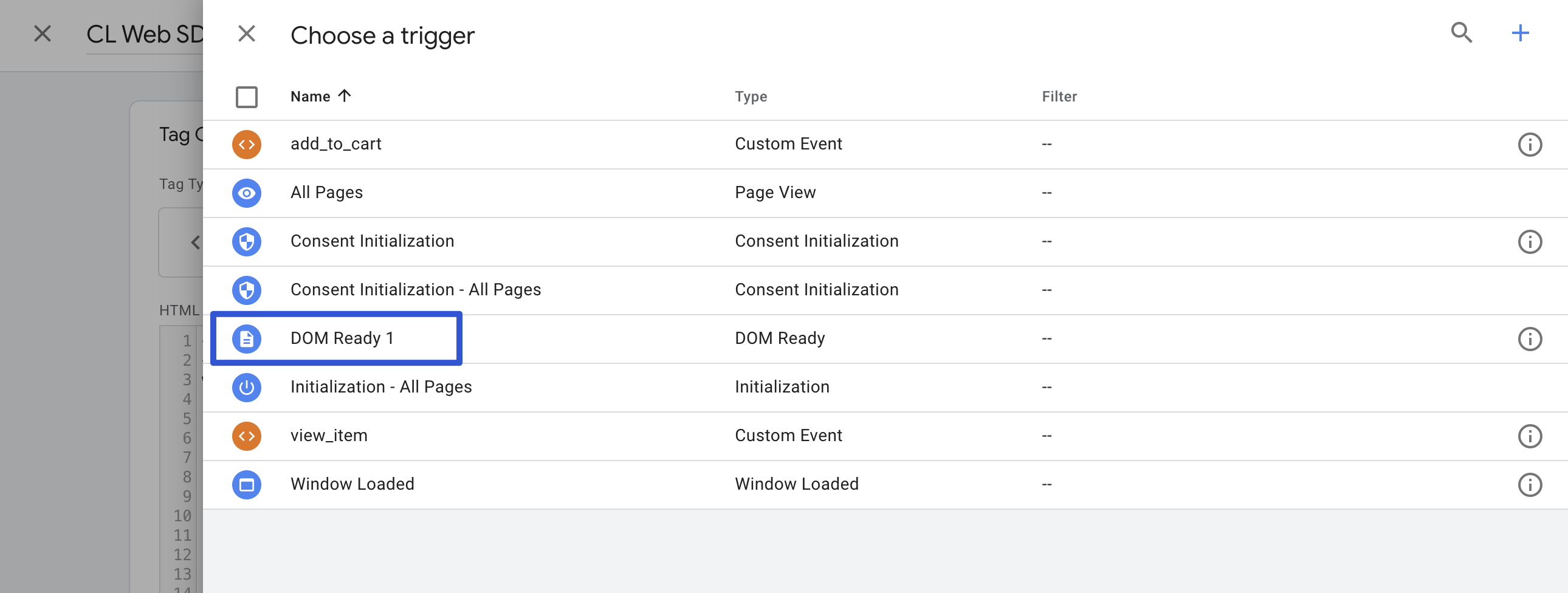
Task: Choose the Consent Initialization - All Pages trigger
Action: click(x=415, y=289)
